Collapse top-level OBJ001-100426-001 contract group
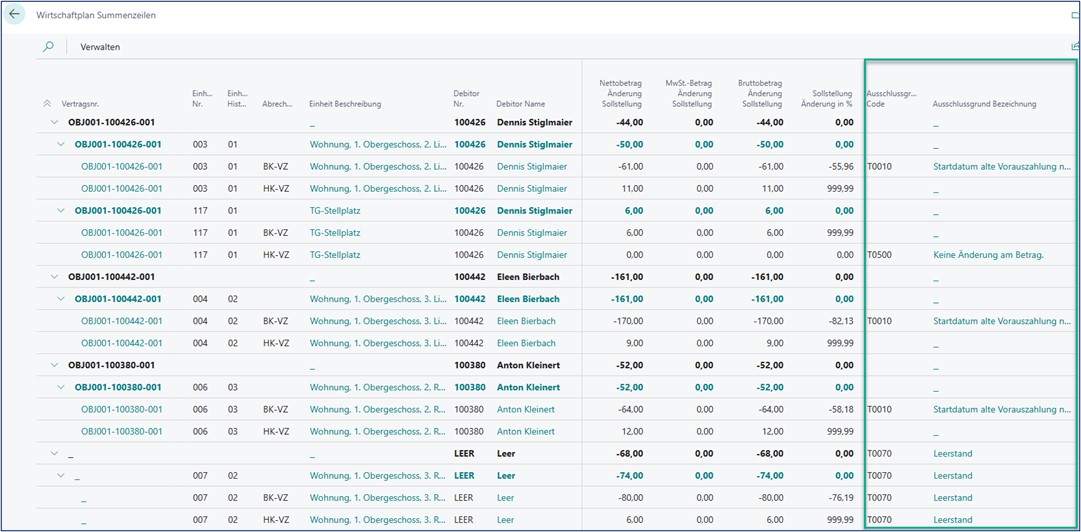Image resolution: width=1081 pixels, height=532 pixels. point(54,122)
